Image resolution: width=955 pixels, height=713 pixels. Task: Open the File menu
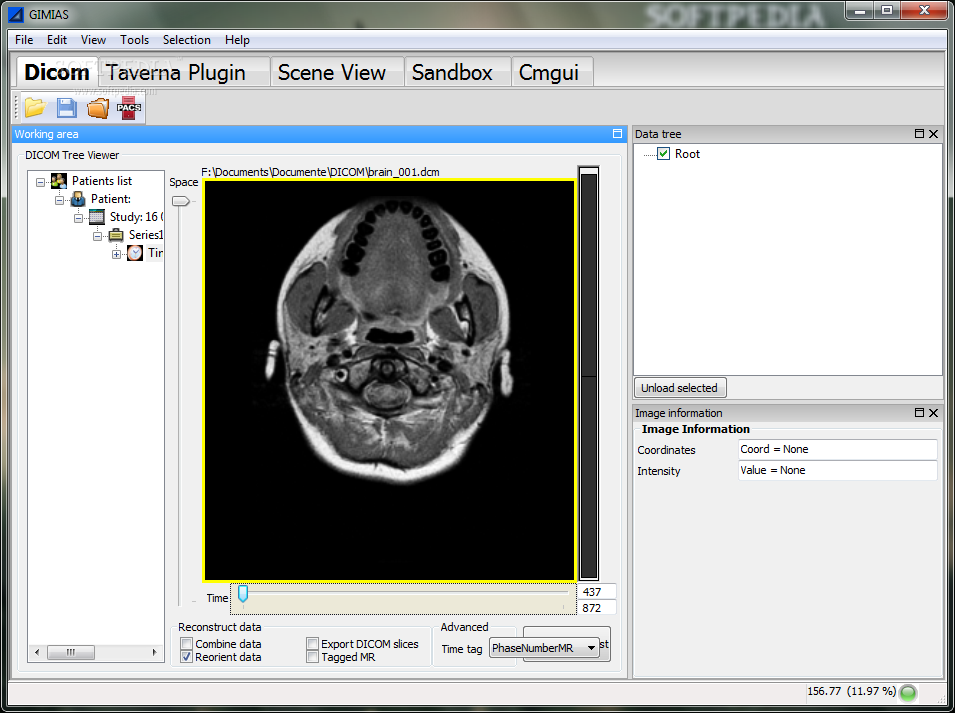24,40
